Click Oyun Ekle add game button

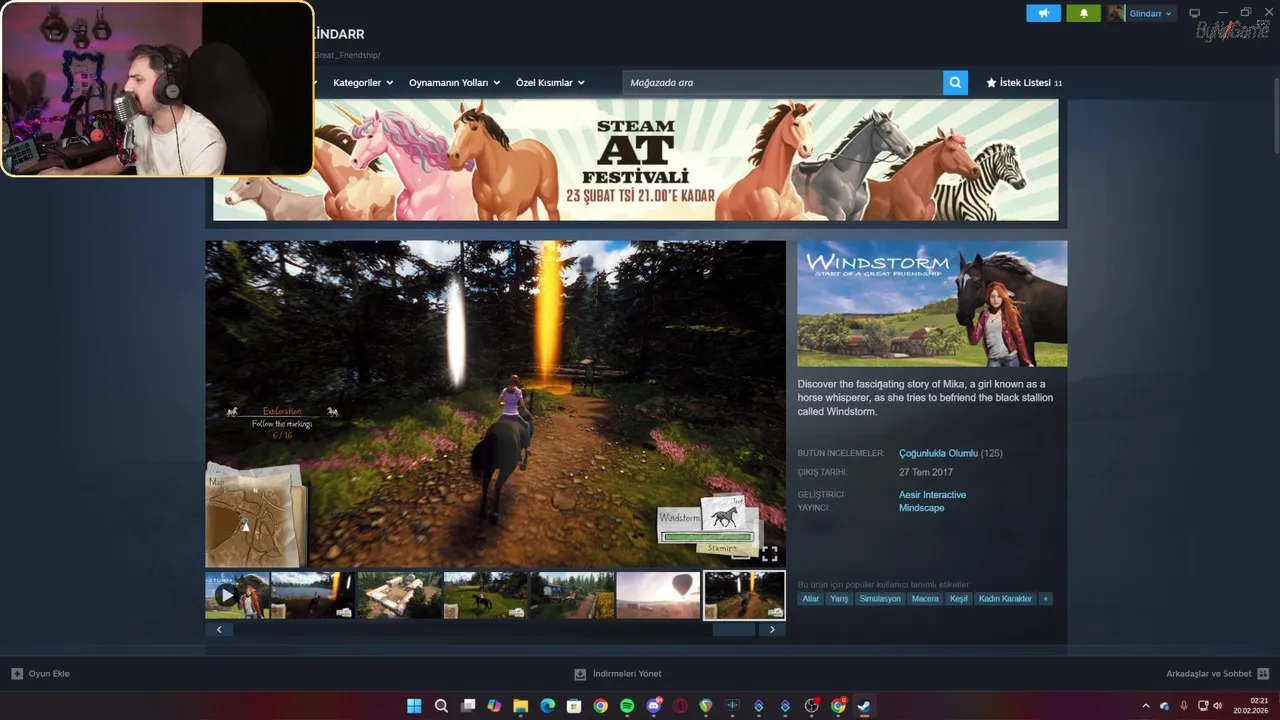point(41,674)
